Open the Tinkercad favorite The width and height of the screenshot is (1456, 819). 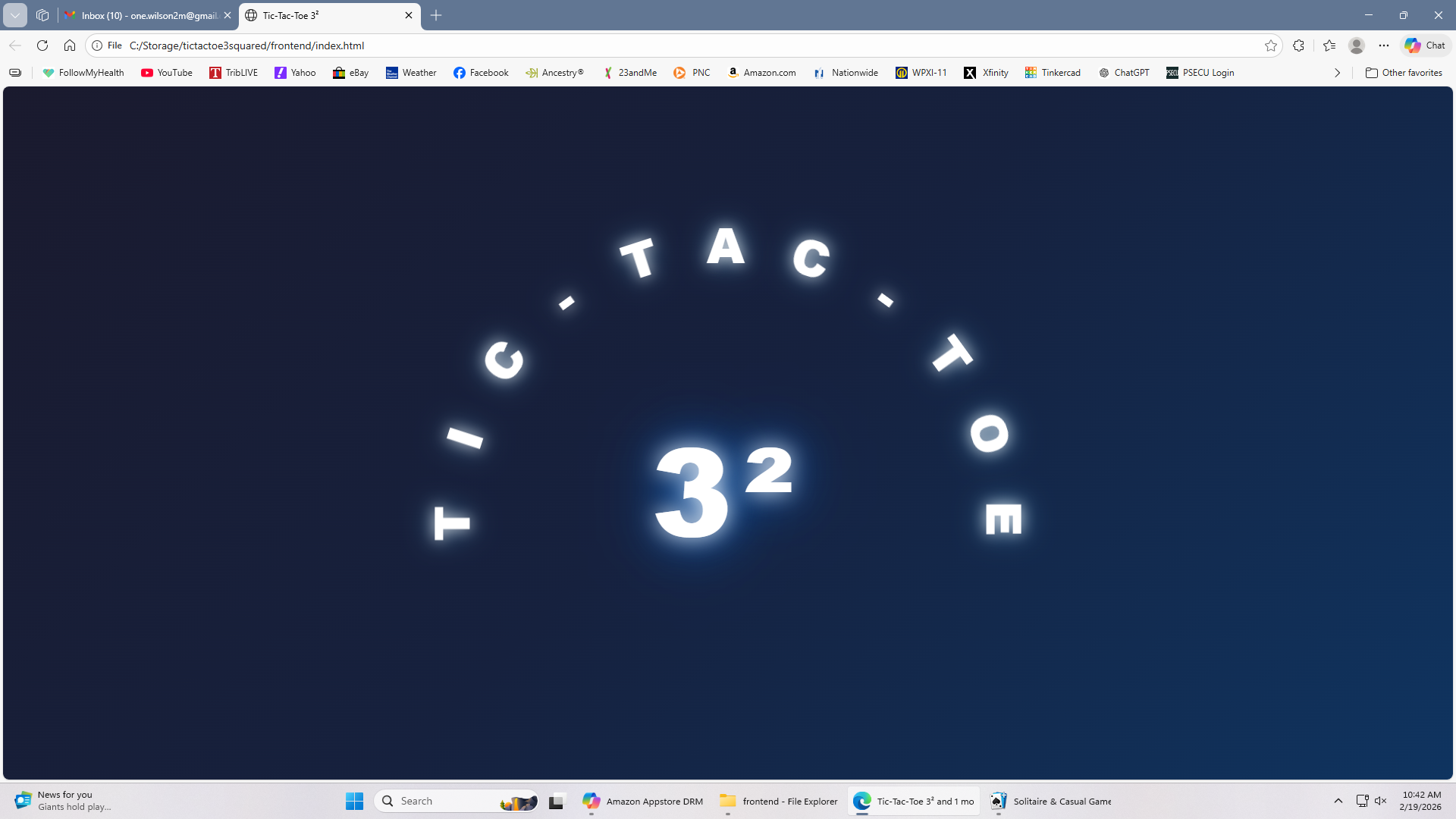coord(1053,73)
